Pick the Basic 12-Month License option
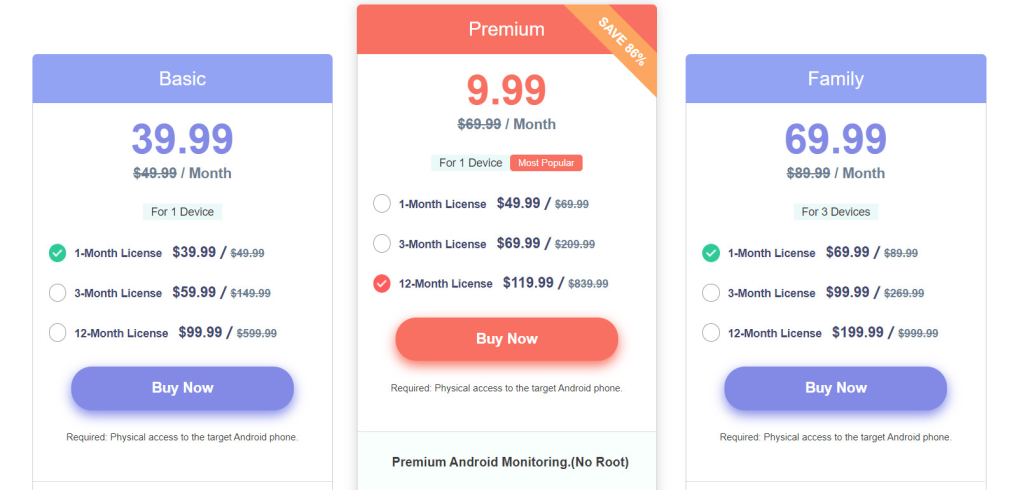 [x=57, y=333]
